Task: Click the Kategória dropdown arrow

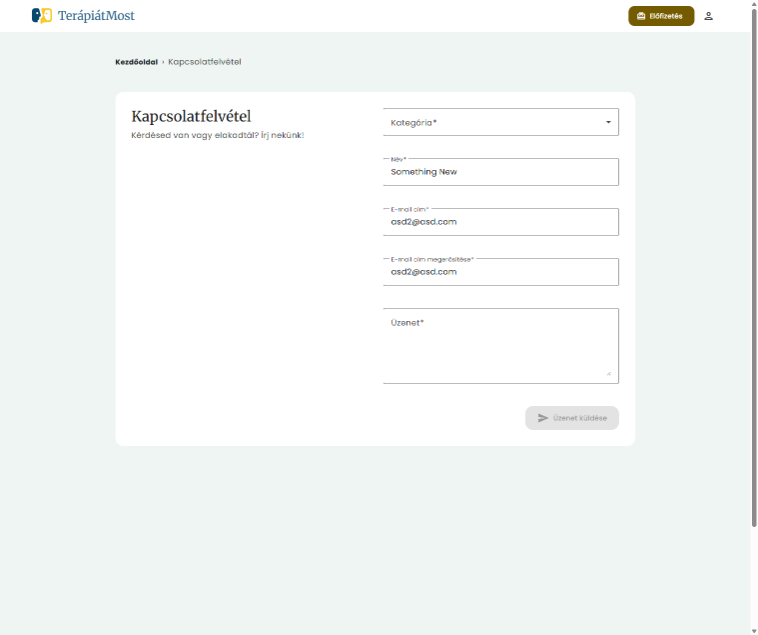Action: [608, 122]
